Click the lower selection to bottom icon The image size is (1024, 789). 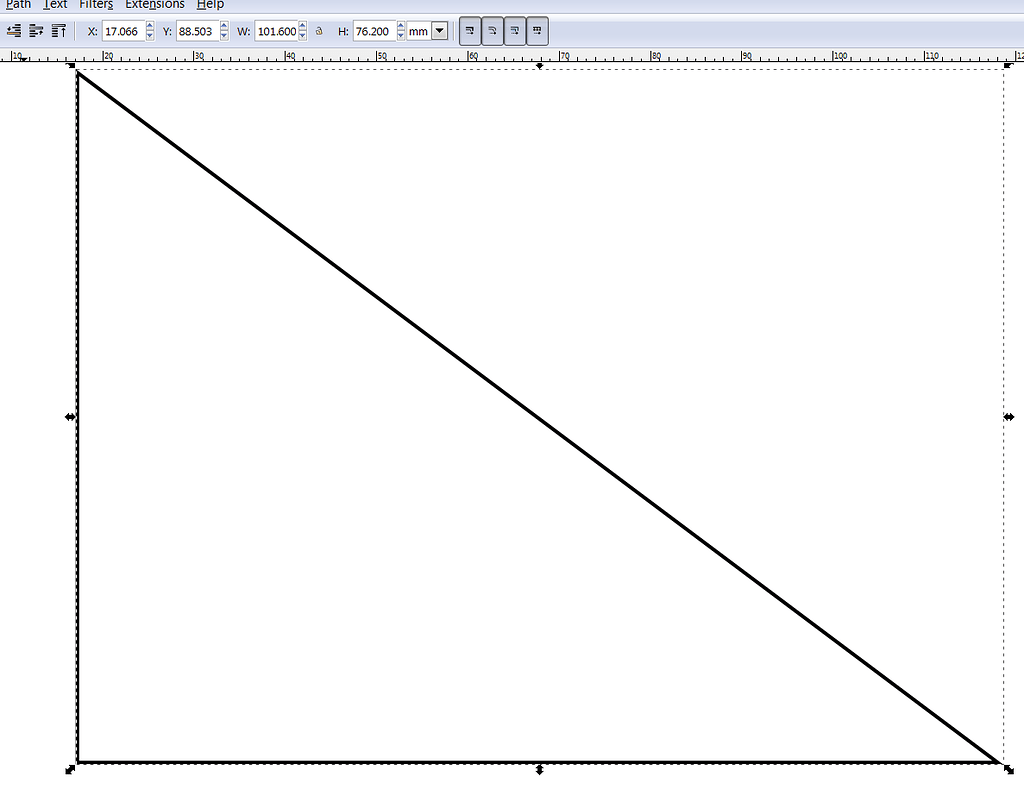(13, 30)
